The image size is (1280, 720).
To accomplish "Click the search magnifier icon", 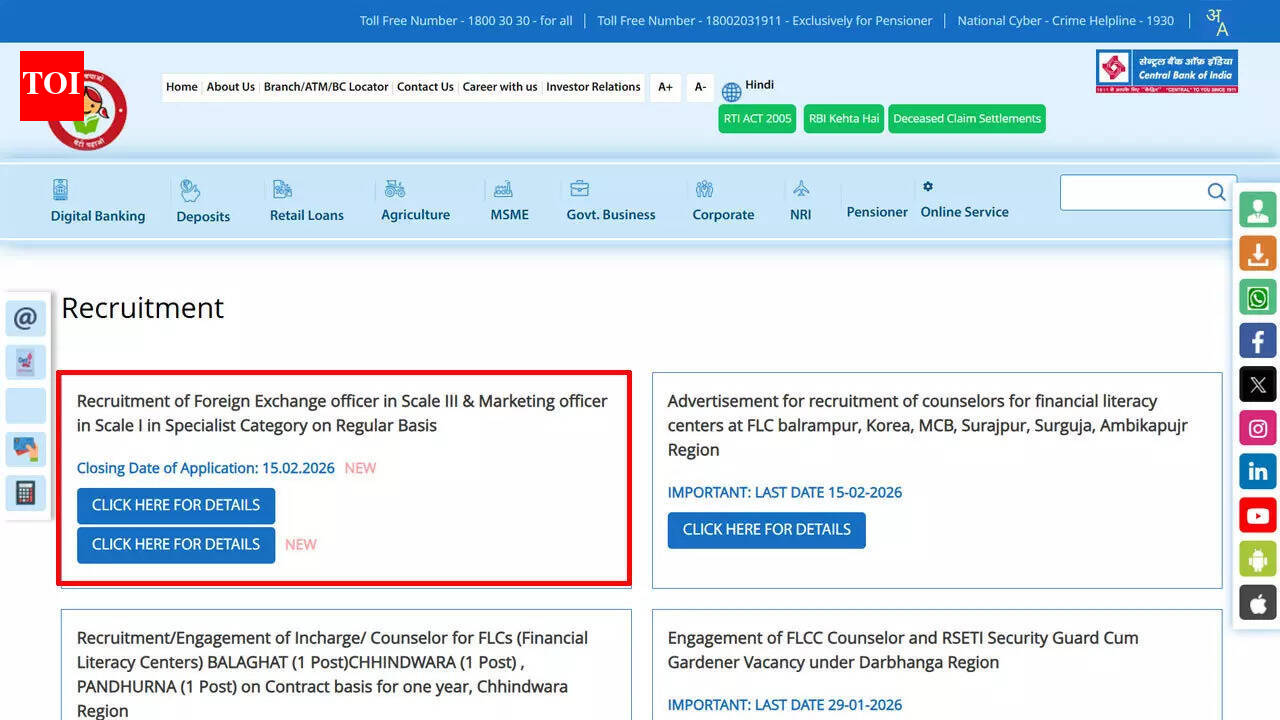I will 1216,192.
